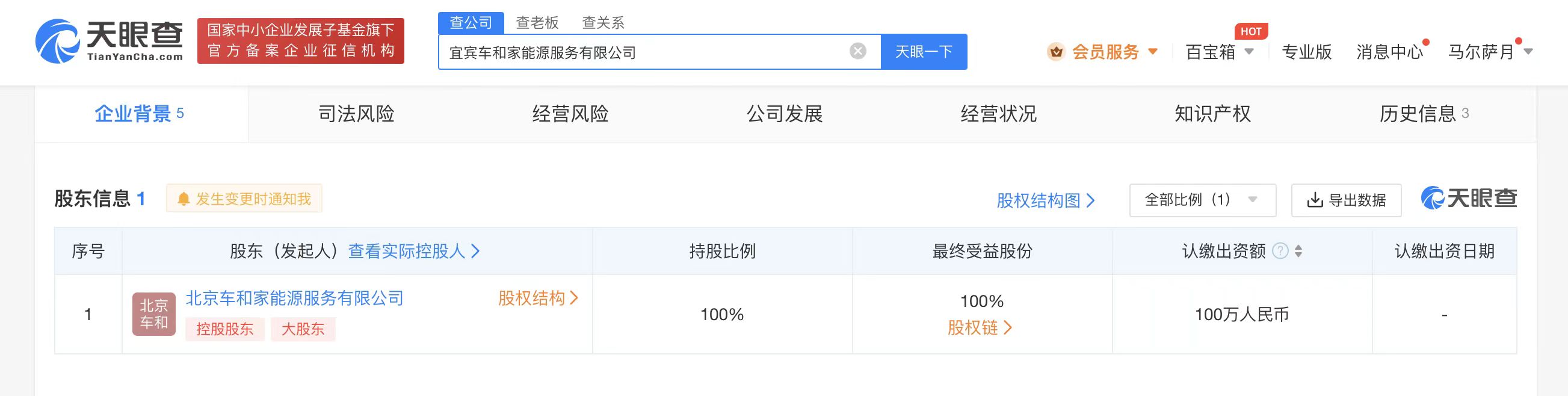The height and width of the screenshot is (396, 1568).
Task: Open the 股权结构图 link
Action: click(1046, 200)
